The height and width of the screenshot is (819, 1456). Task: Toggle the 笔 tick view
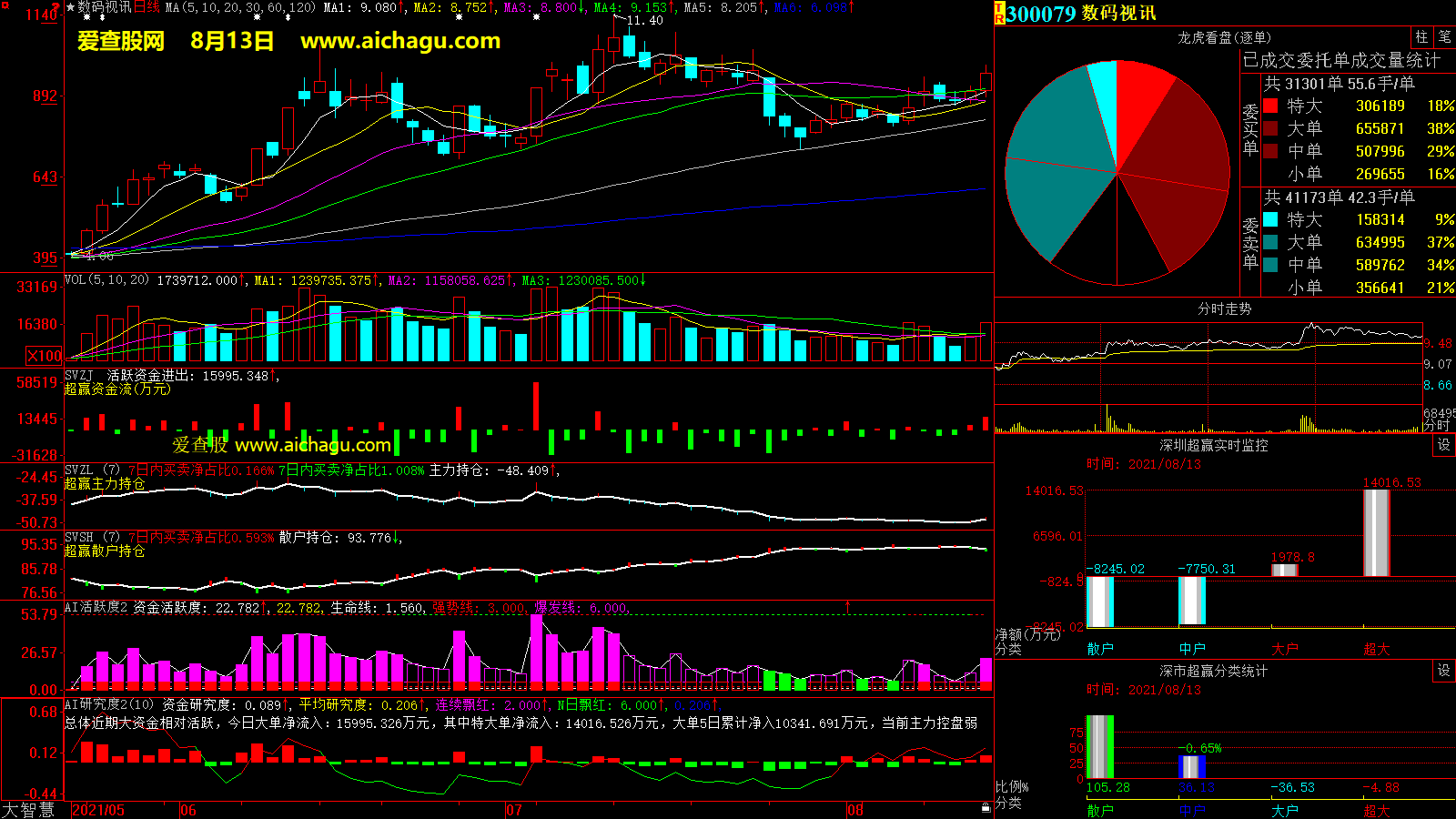pyautogui.click(x=1444, y=36)
